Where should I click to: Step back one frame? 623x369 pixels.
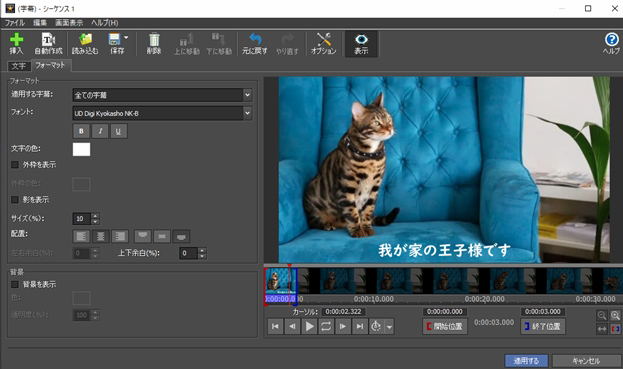tap(292, 326)
